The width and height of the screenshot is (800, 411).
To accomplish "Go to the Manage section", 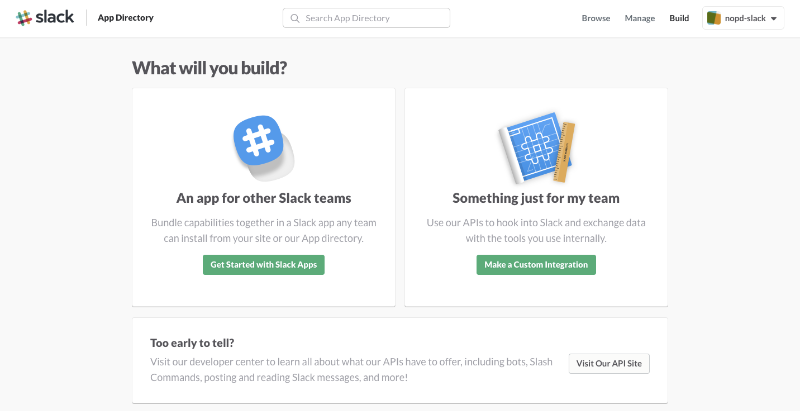I will click(640, 18).
